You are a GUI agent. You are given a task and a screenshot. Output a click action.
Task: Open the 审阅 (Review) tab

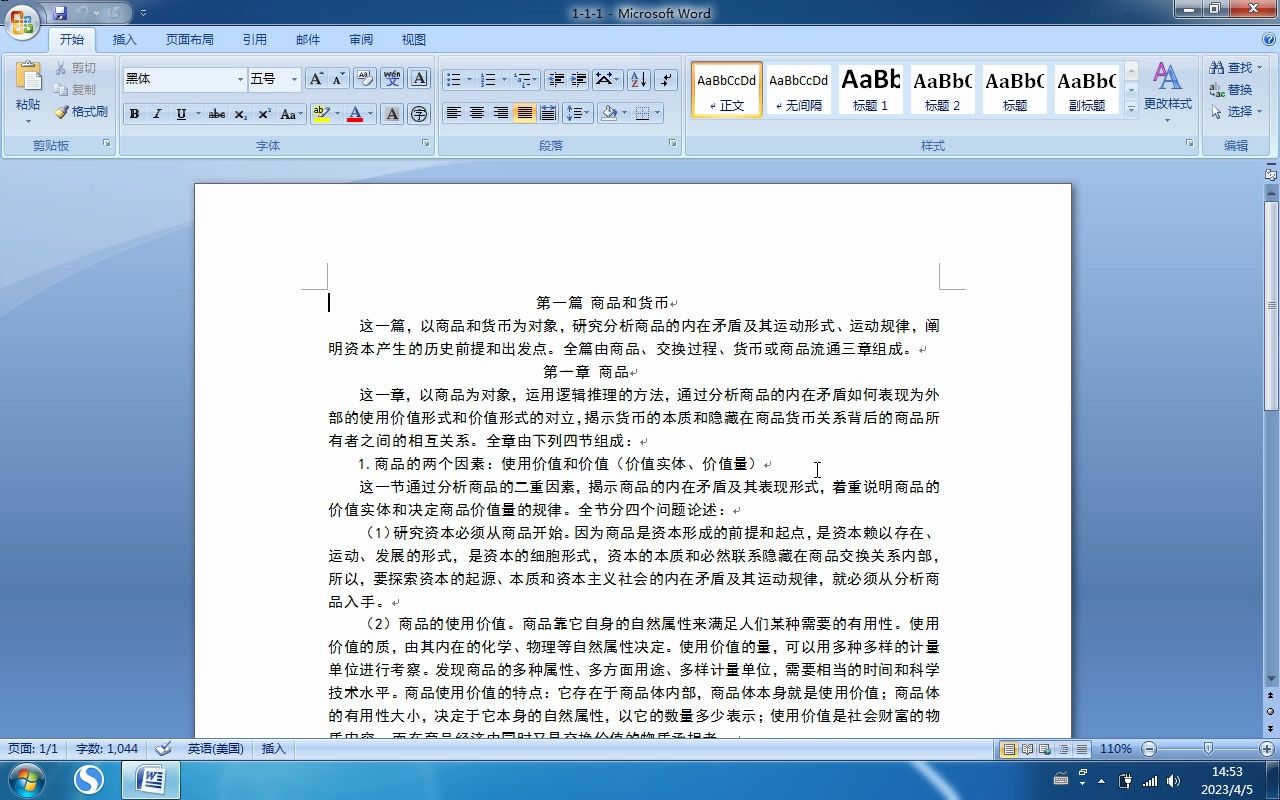361,40
